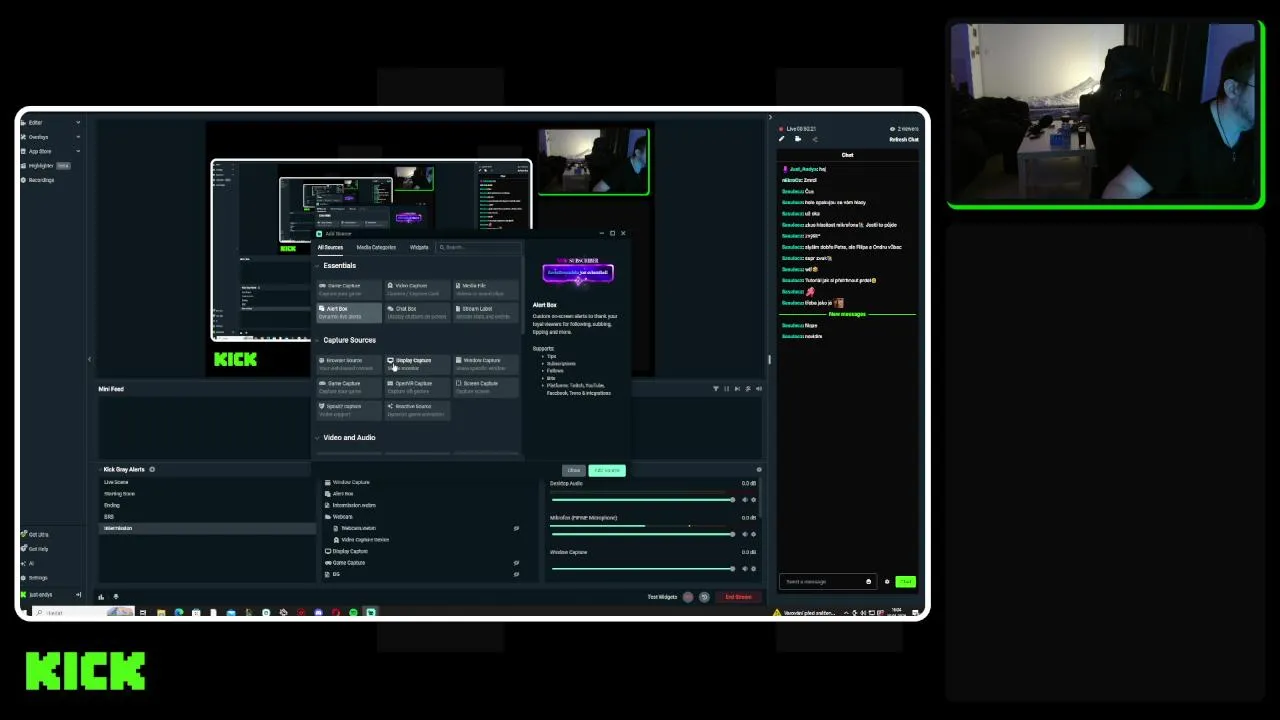Select the Intermission scene

pos(207,528)
